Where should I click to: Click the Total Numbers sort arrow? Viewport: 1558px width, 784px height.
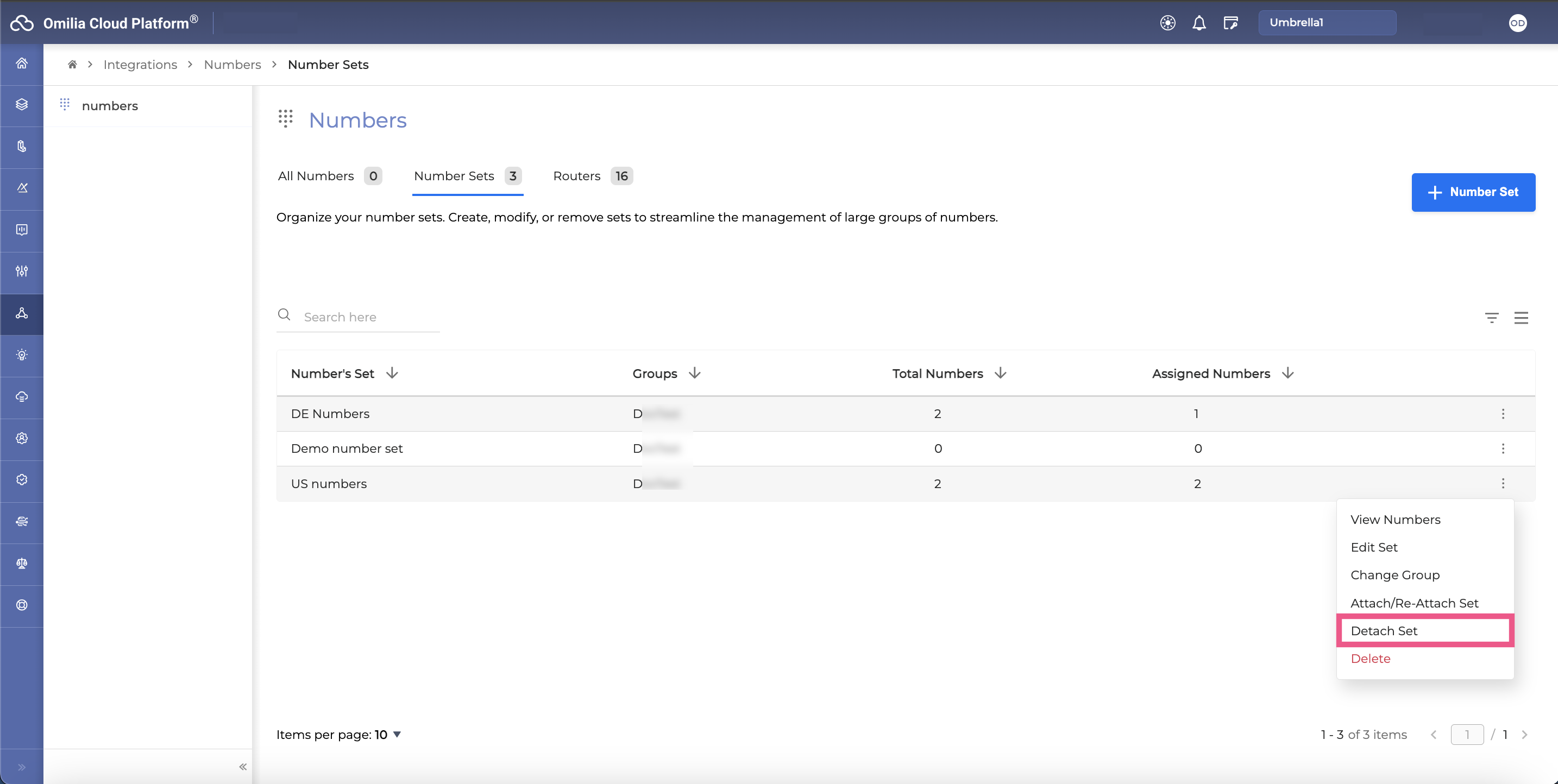pyautogui.click(x=1000, y=373)
